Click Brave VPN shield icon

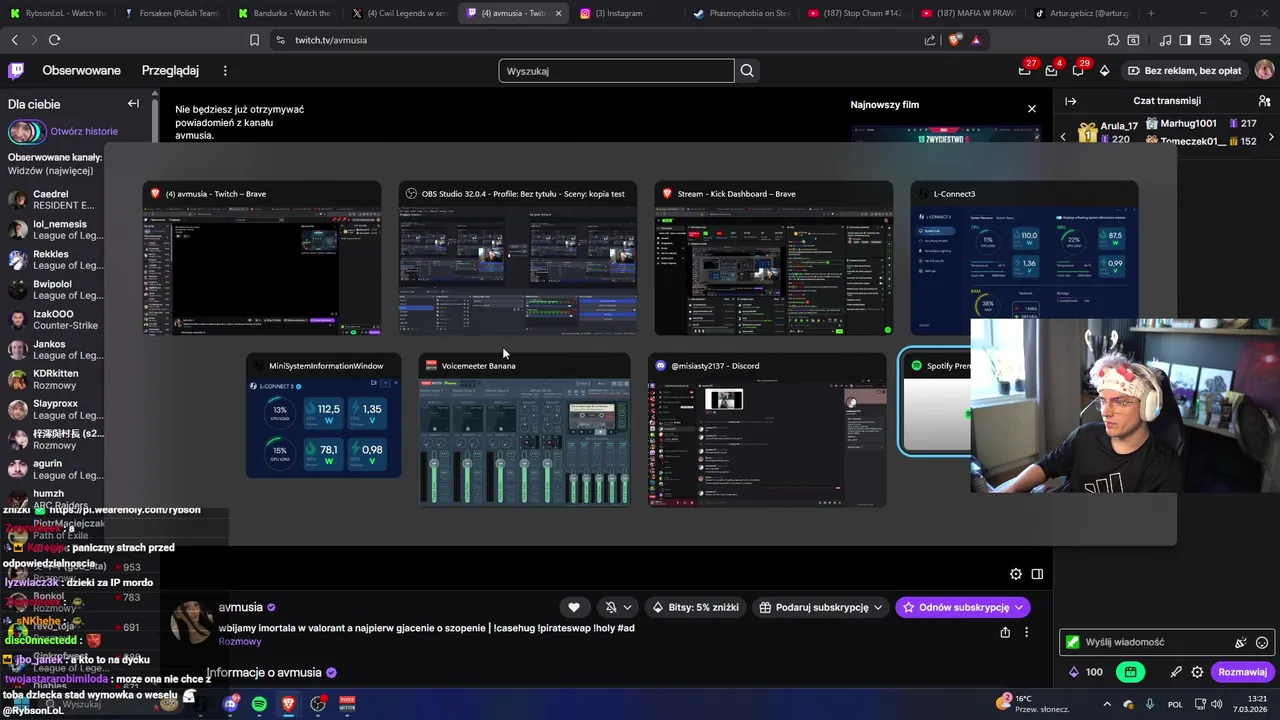pos(1245,40)
